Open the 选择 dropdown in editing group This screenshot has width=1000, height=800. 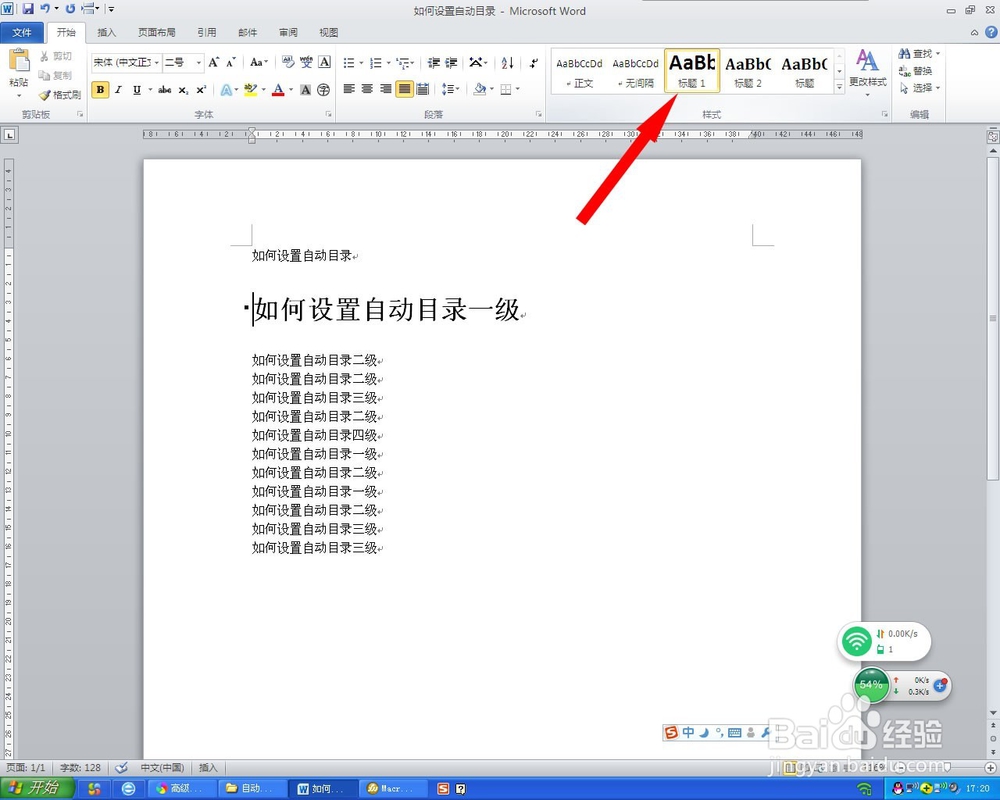[920, 88]
